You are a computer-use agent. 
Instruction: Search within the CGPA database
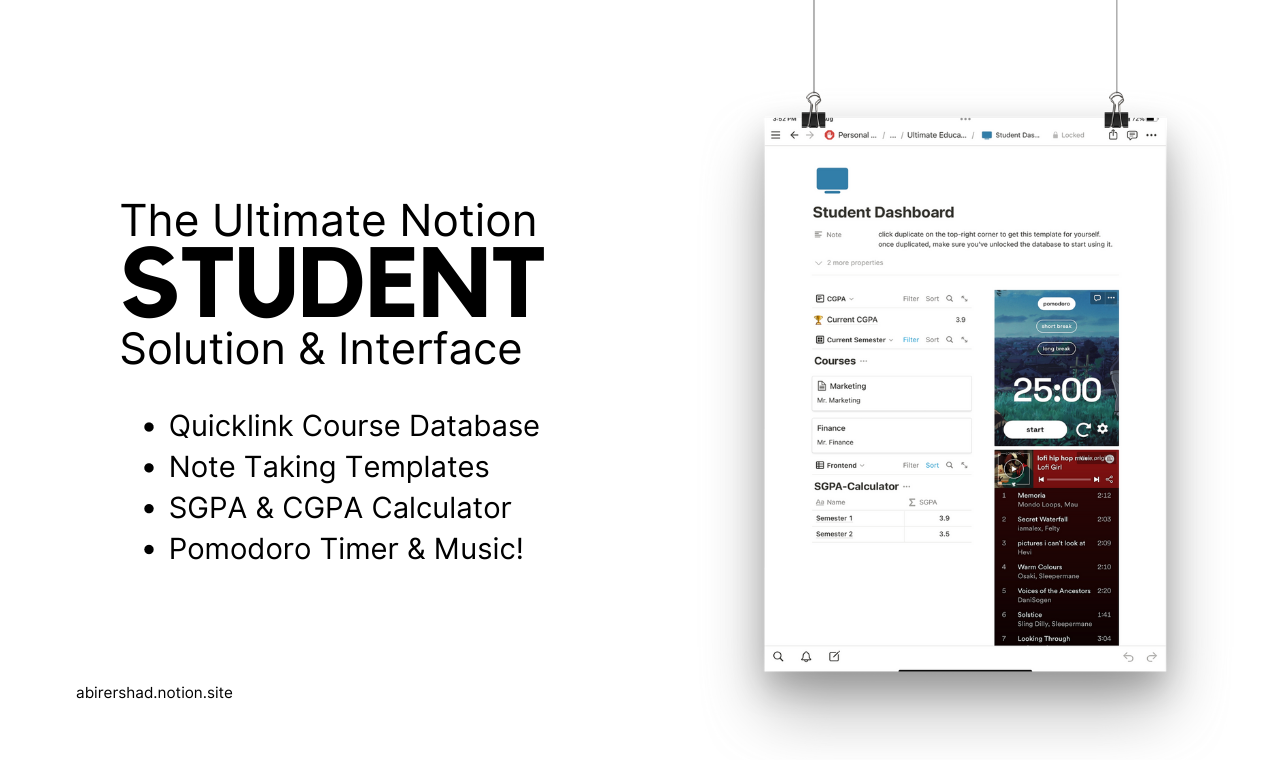click(x=950, y=299)
